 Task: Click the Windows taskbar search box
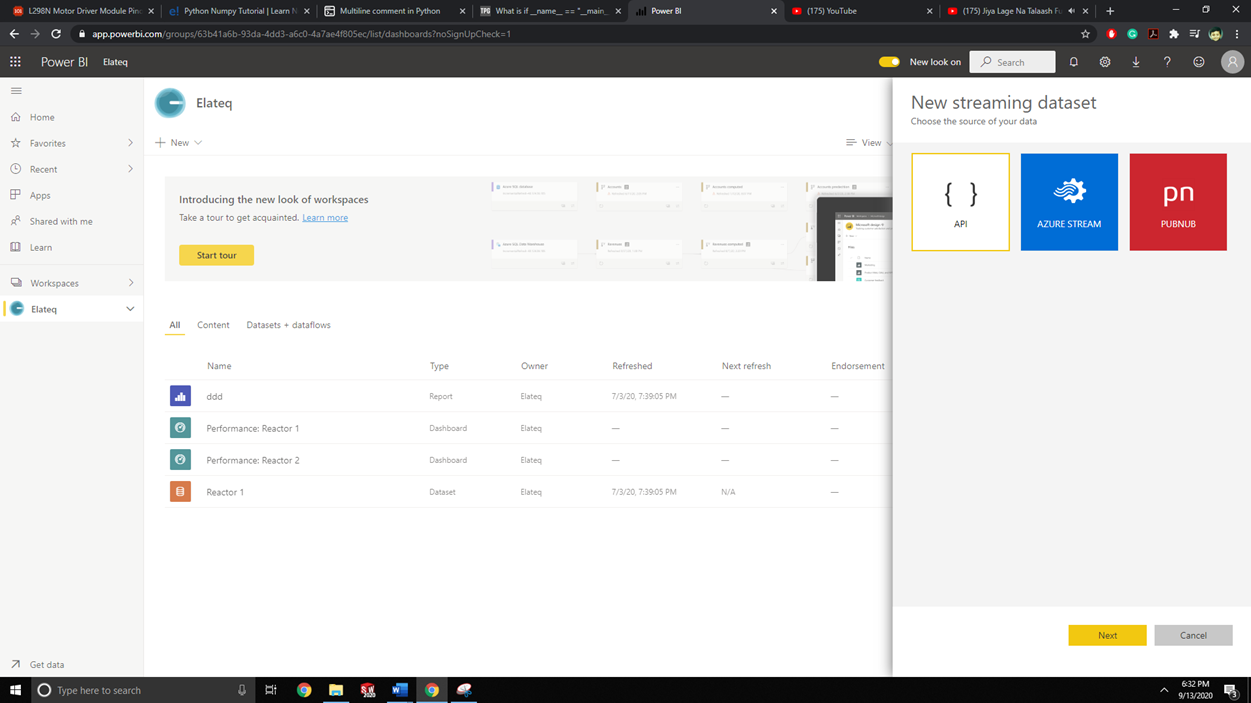(x=142, y=690)
